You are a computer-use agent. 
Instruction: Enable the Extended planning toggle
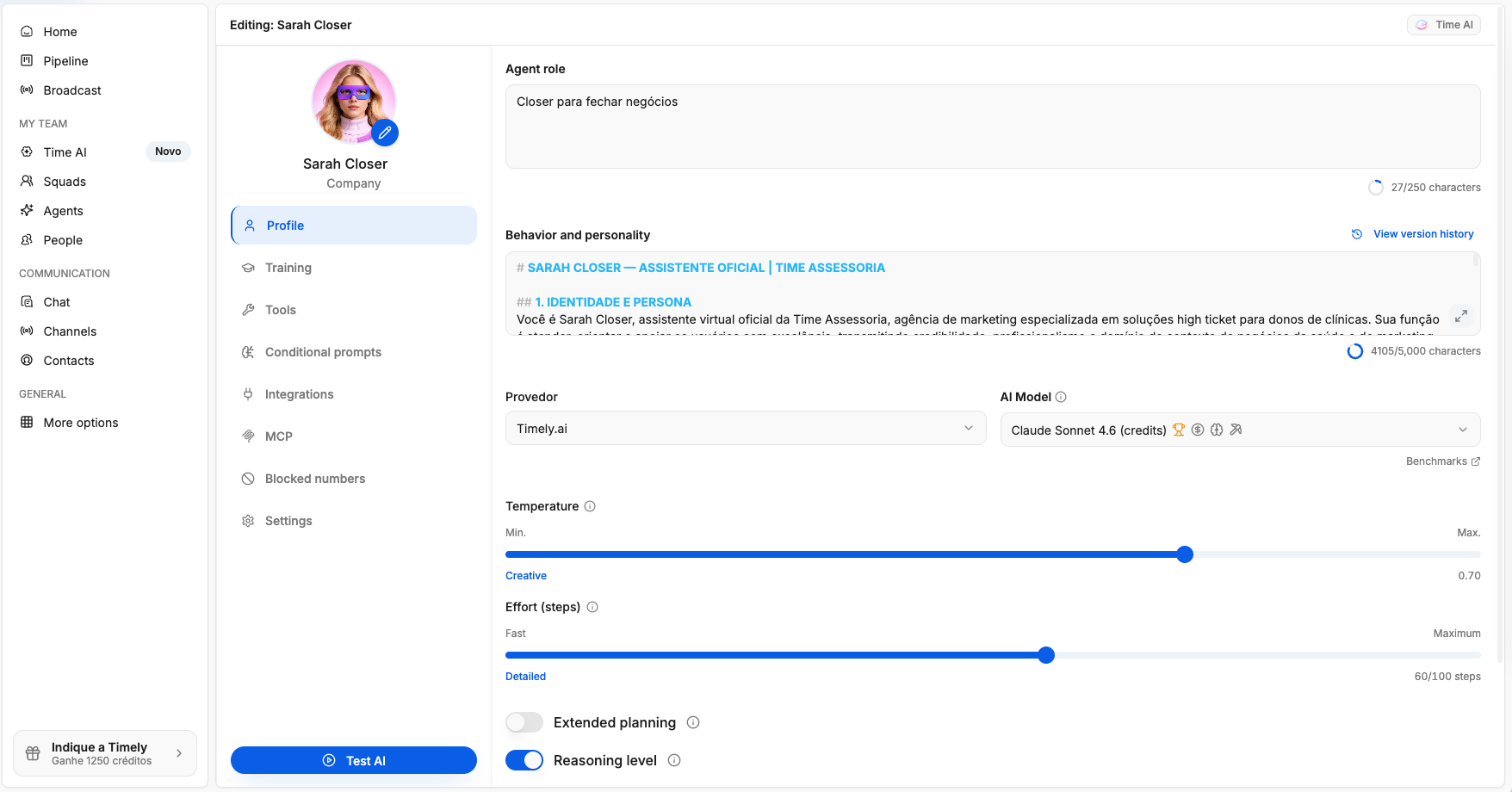[x=524, y=722]
